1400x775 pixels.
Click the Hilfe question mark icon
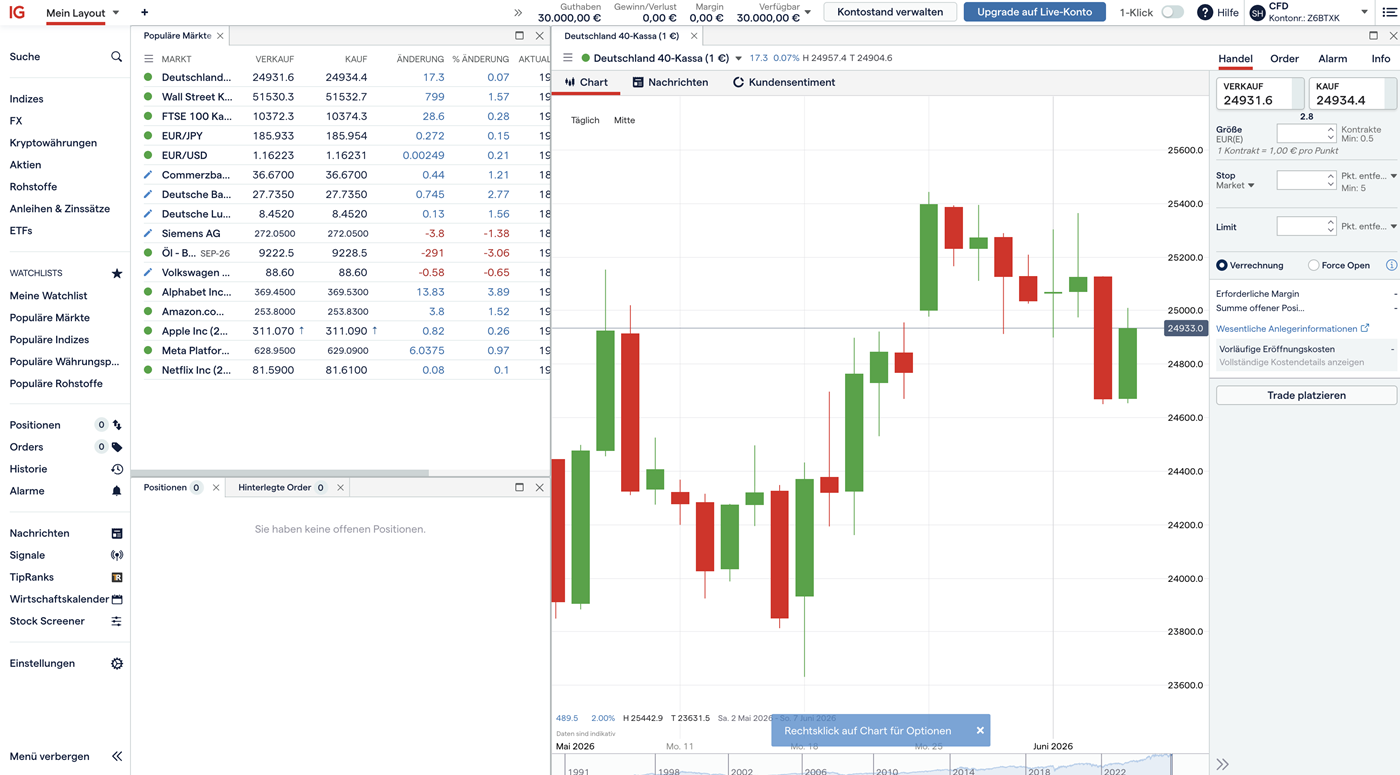(1205, 12)
